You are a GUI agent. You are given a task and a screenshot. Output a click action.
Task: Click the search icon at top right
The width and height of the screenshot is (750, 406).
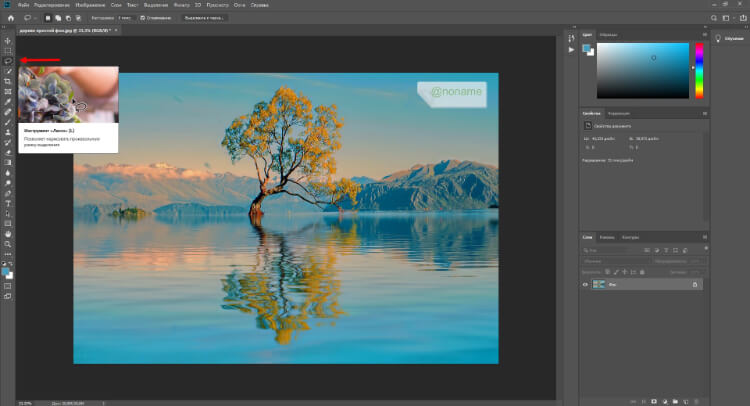coord(714,18)
